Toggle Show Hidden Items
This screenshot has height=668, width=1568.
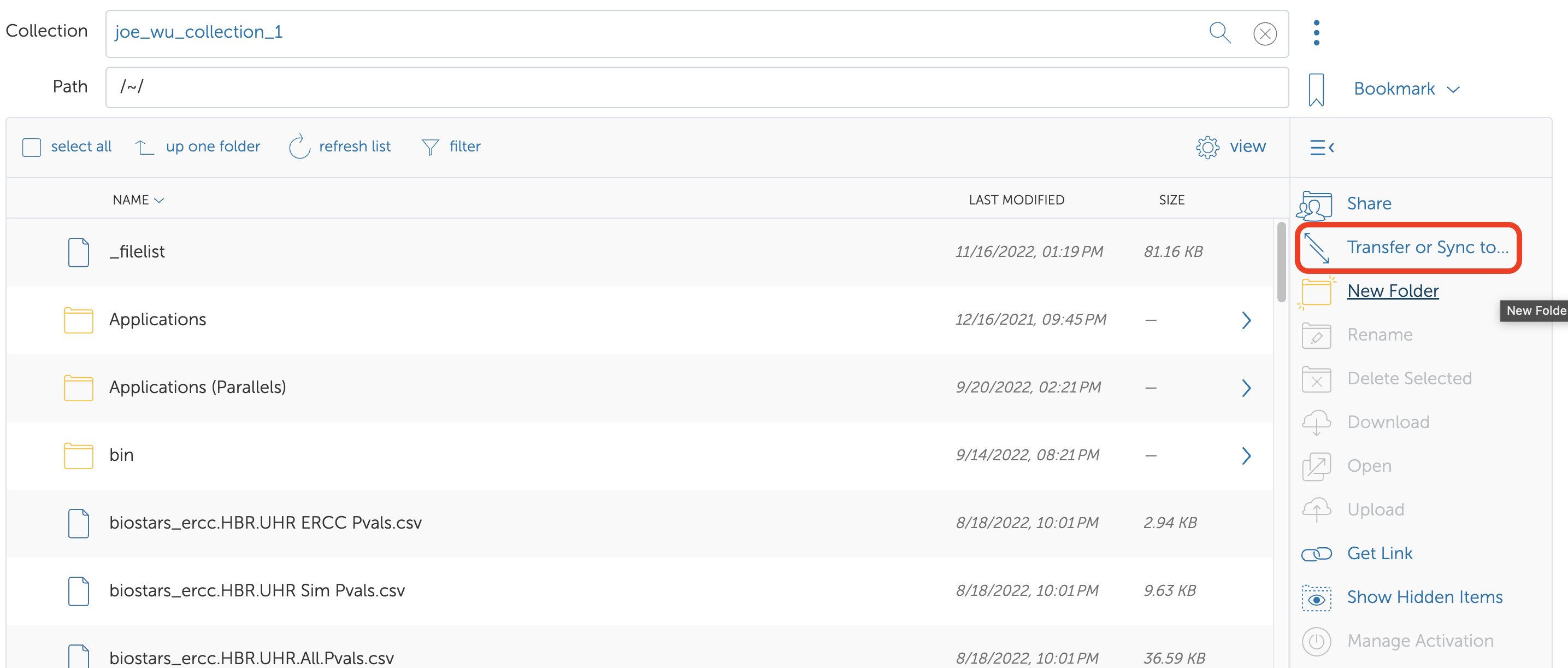pyautogui.click(x=1424, y=597)
